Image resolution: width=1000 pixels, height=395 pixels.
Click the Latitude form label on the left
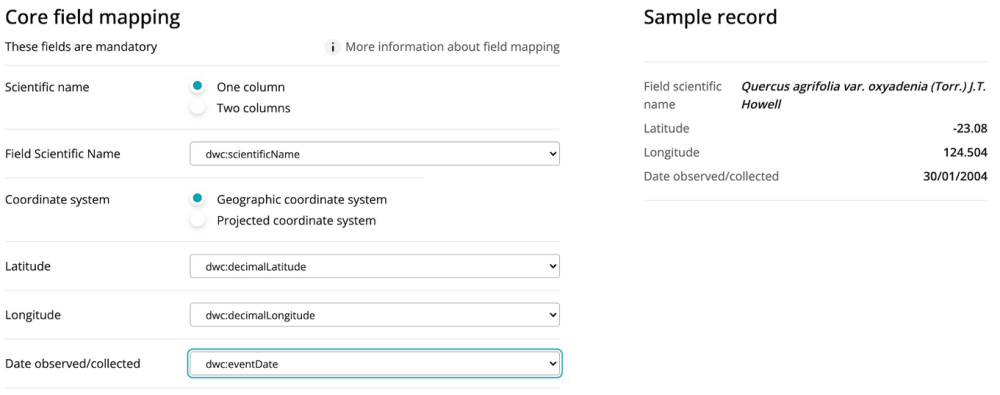tap(27, 267)
